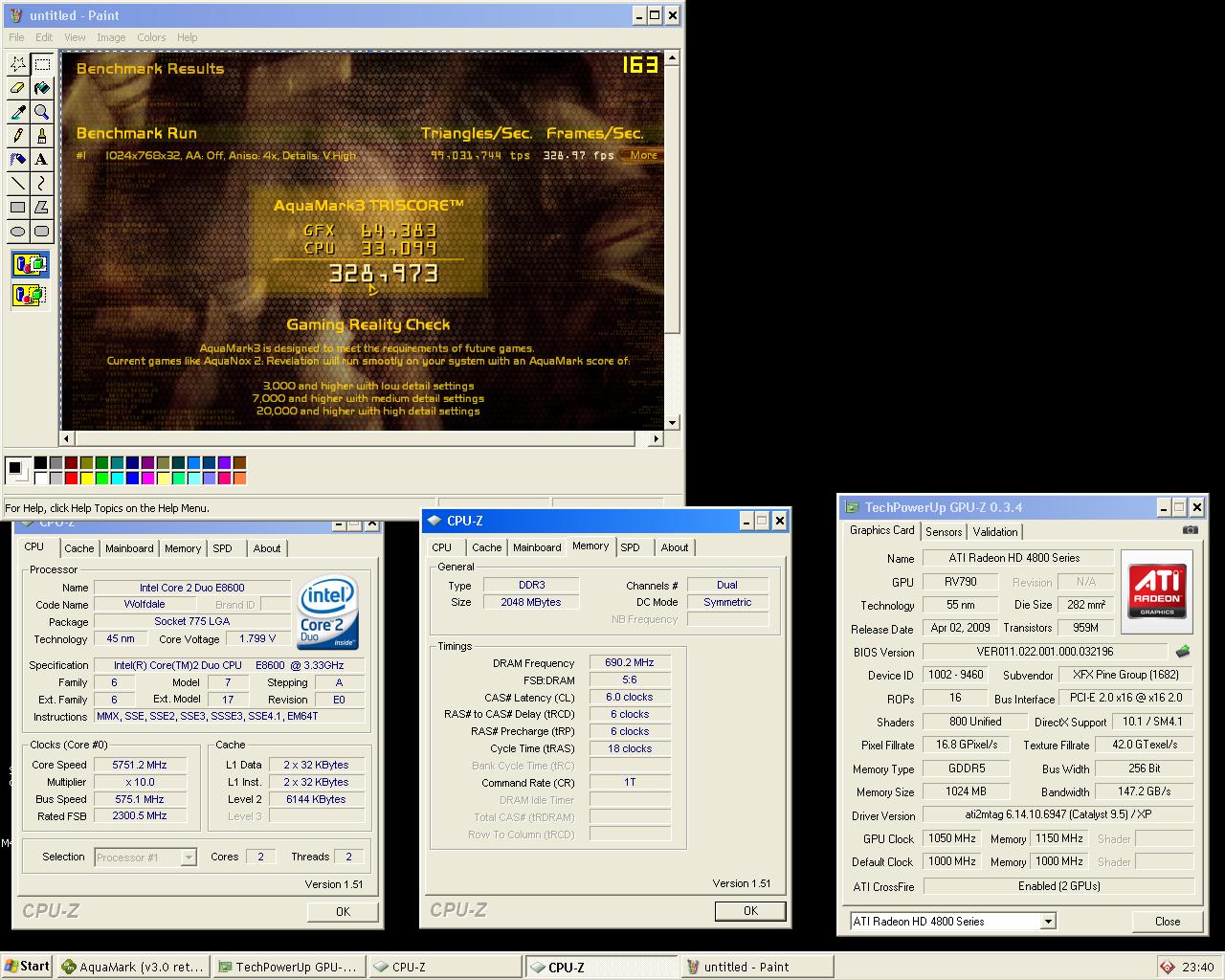
Task: Open the Colors menu in Paint
Action: coord(151,37)
